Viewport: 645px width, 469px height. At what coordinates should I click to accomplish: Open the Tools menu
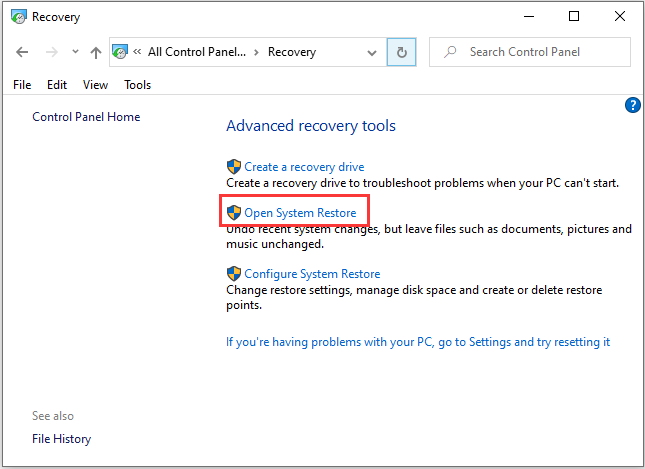pos(137,85)
